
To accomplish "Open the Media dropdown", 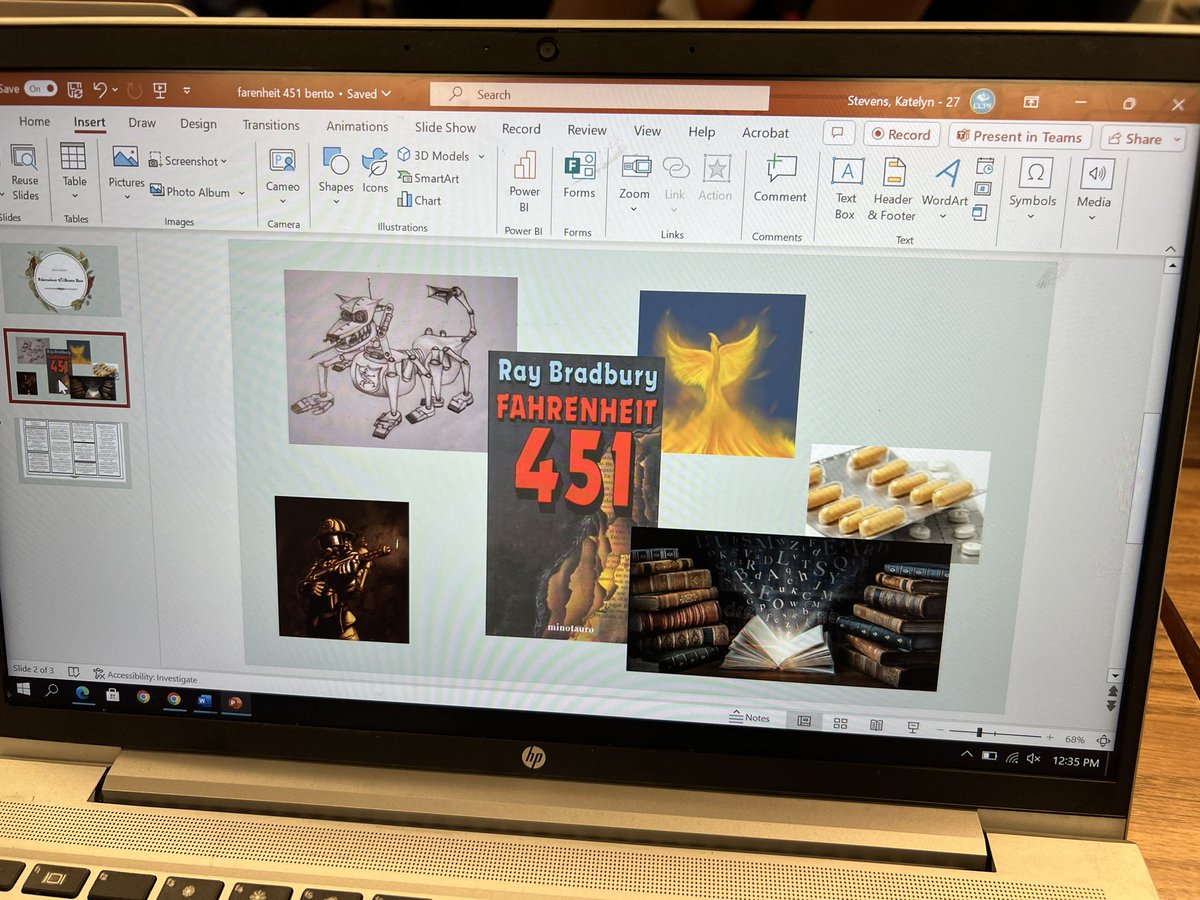I will pos(1094,189).
